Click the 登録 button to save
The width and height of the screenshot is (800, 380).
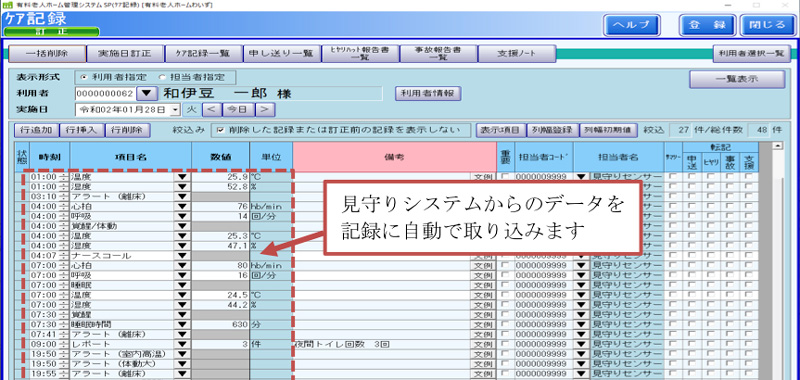(x=707, y=24)
